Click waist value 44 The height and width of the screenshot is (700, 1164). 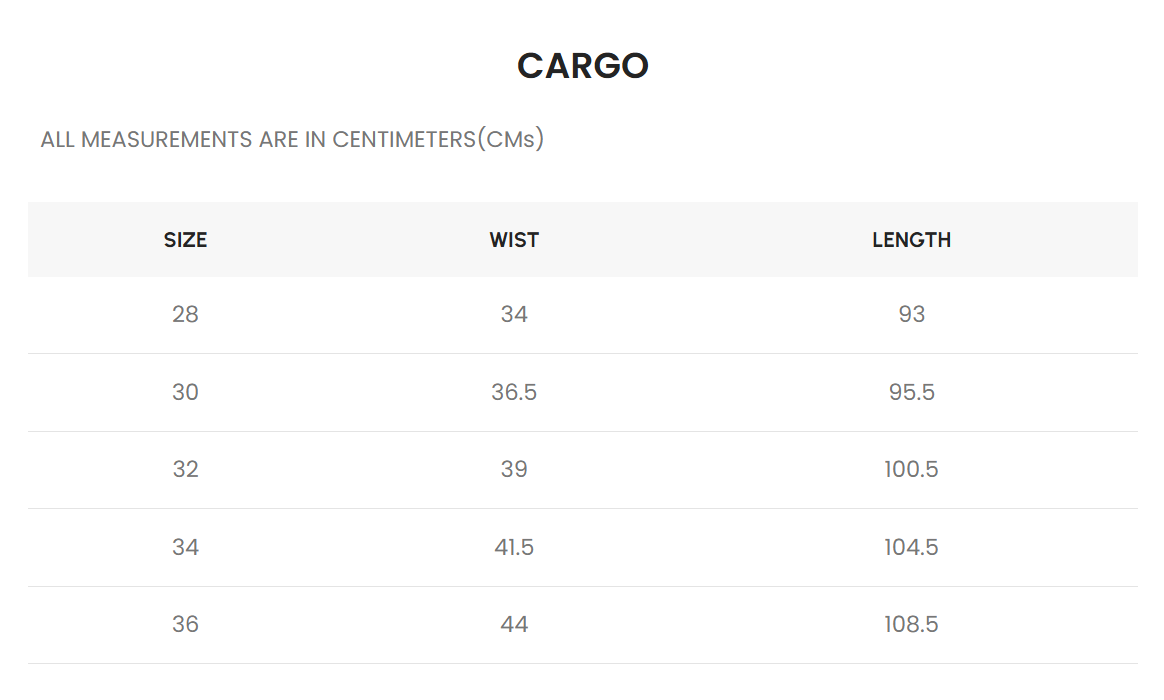[x=514, y=625]
